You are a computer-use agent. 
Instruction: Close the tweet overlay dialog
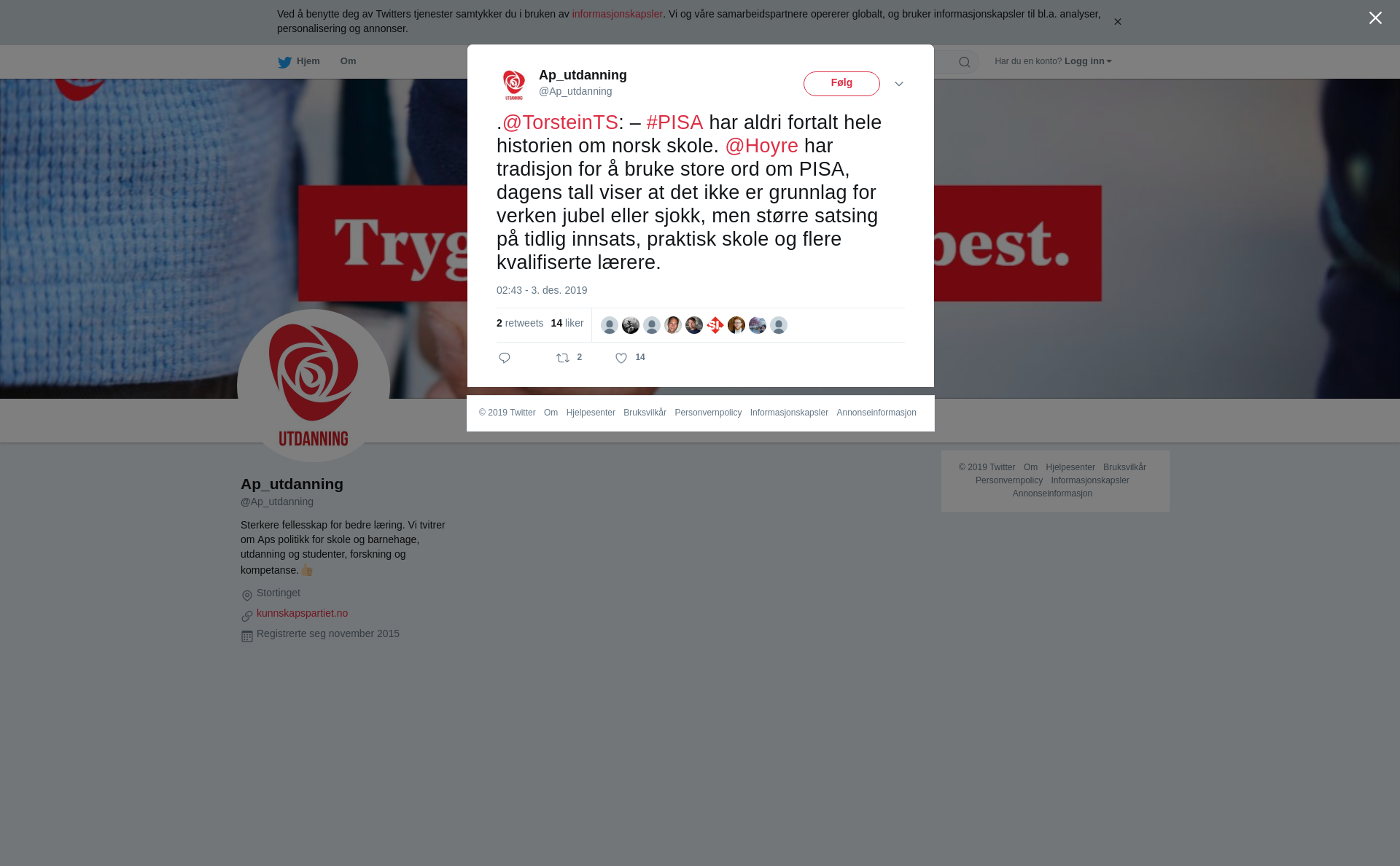(1375, 18)
